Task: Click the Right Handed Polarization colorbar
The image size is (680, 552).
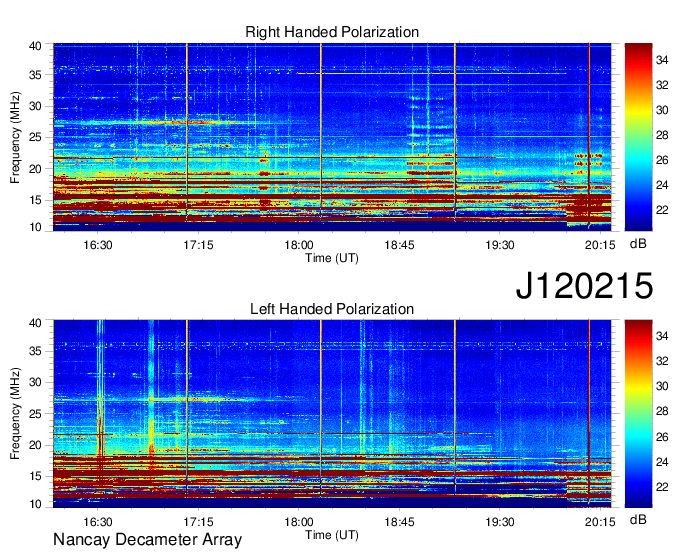Action: click(638, 137)
